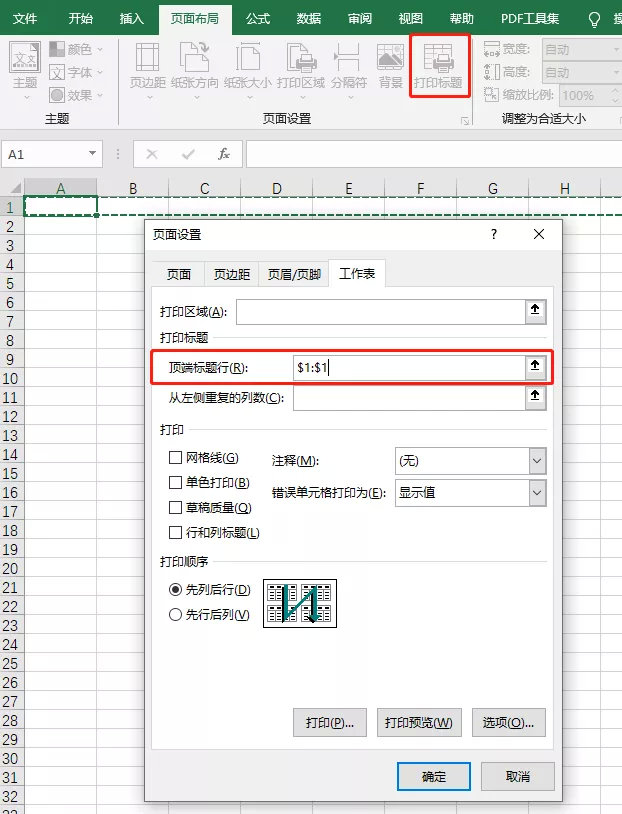
Task: Switch to Formulas (公式) tab
Action: 258,19
